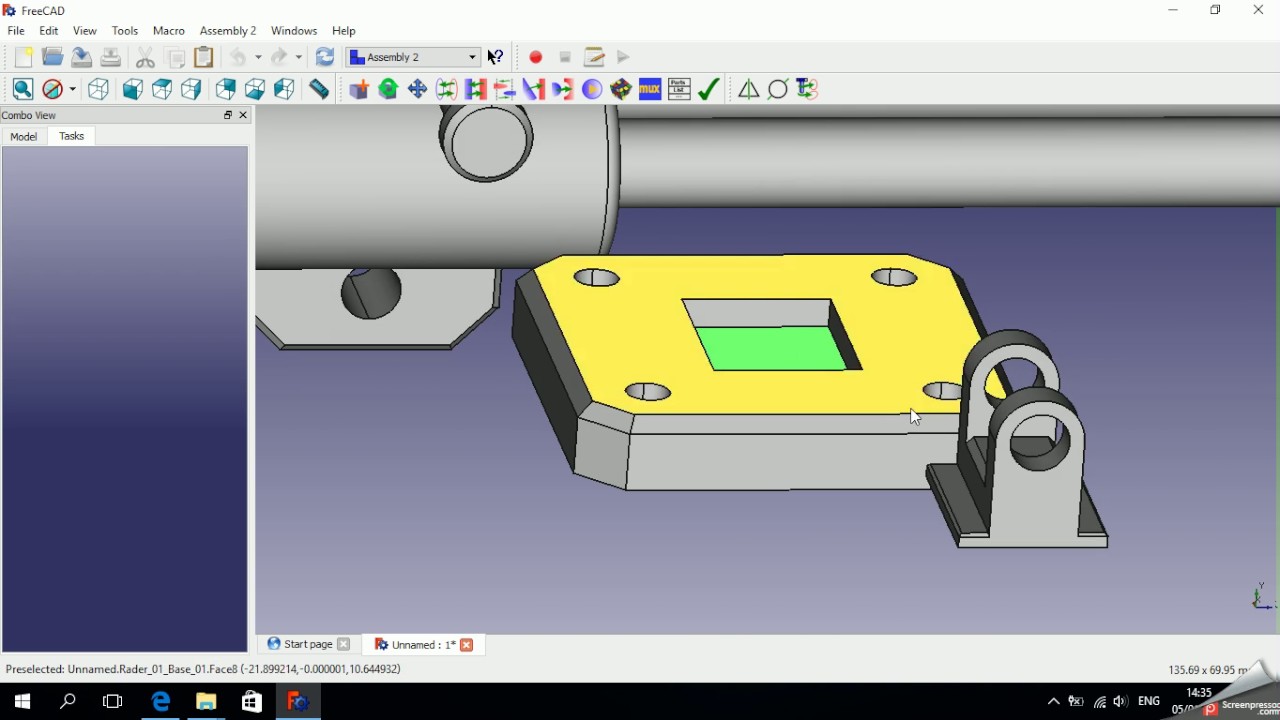
Task: Add a circular edge constraint
Action: click(446, 89)
